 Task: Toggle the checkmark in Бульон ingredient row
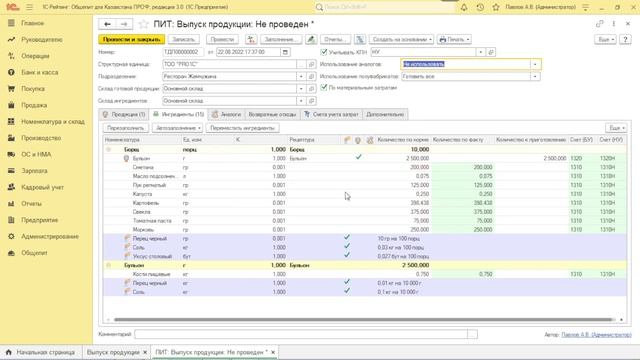[358, 157]
